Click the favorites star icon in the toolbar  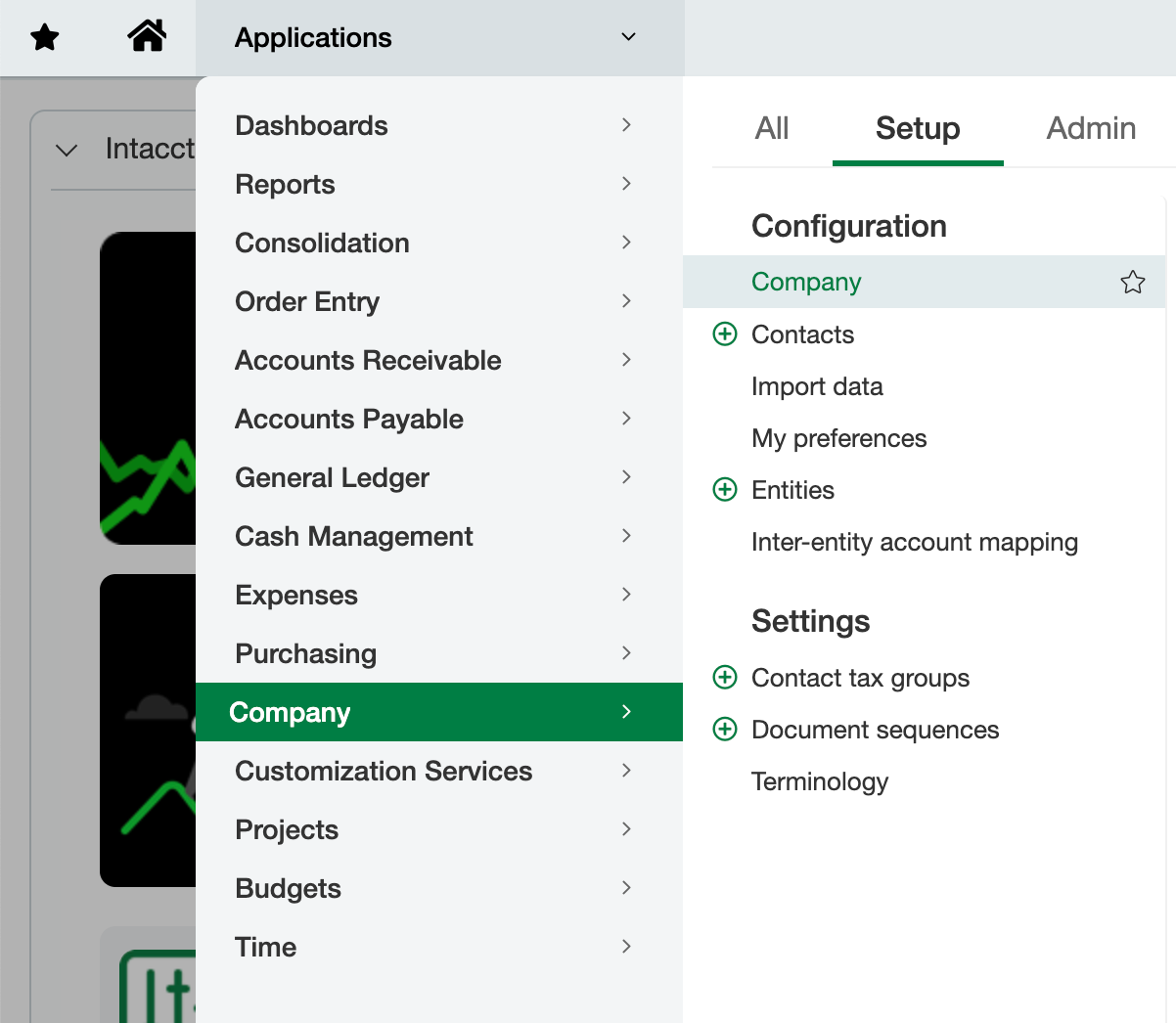click(x=44, y=36)
